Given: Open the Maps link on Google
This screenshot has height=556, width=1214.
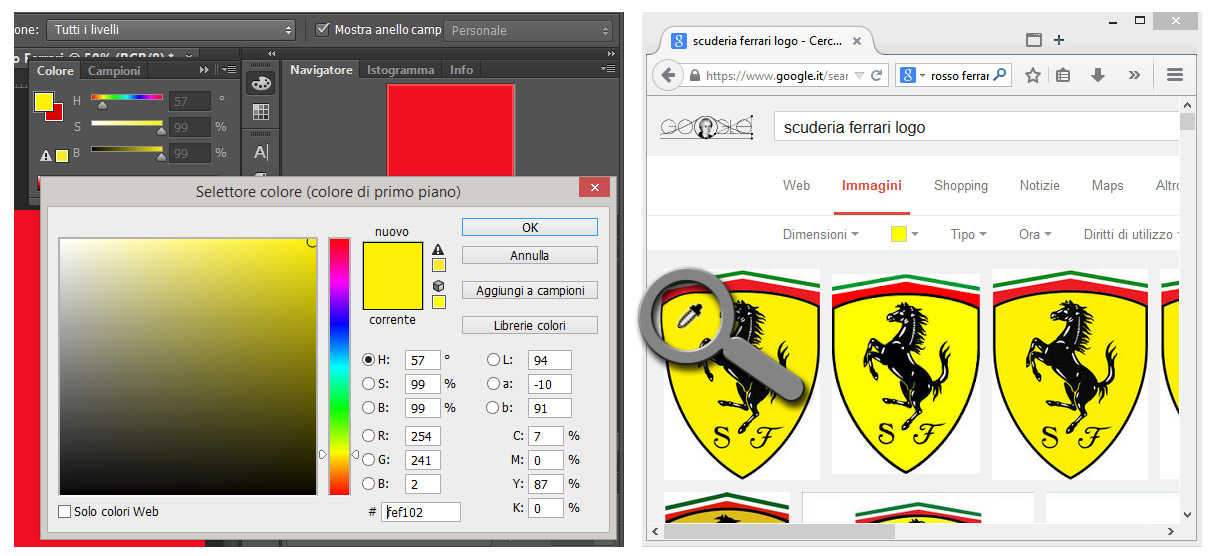Looking at the screenshot, I should [x=1107, y=185].
